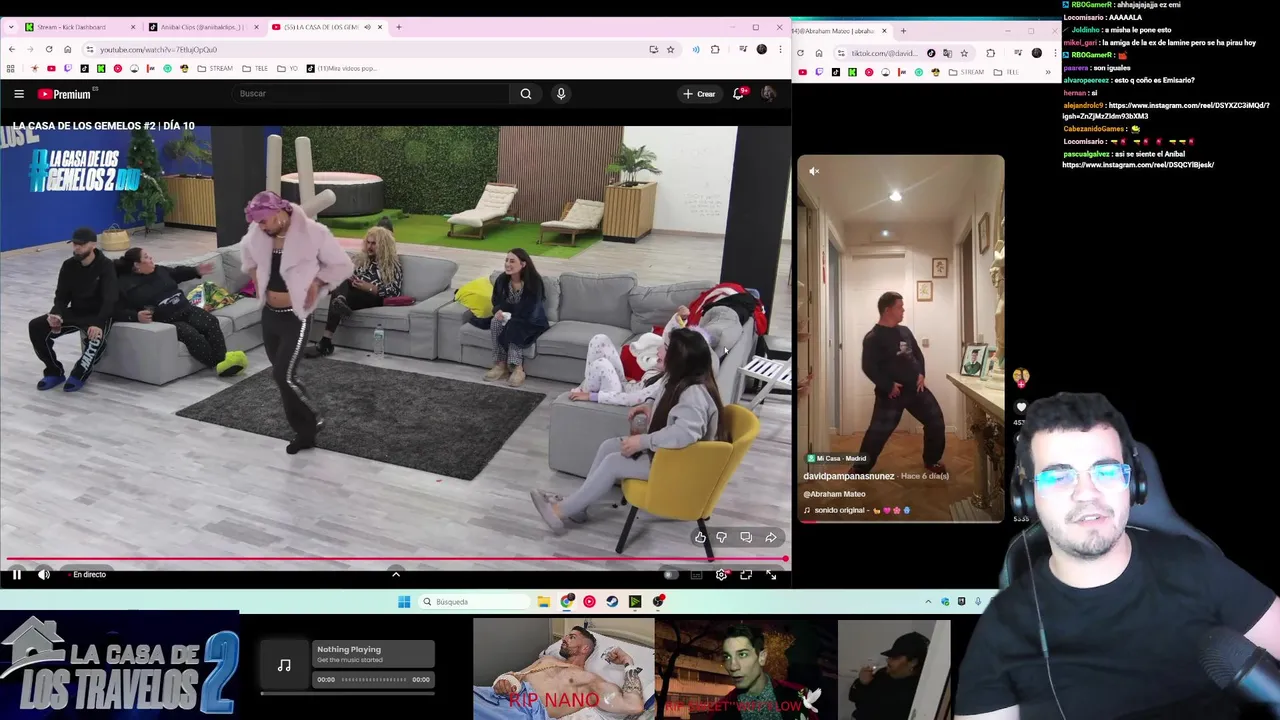Toggle autoplay switch in player

[671, 574]
